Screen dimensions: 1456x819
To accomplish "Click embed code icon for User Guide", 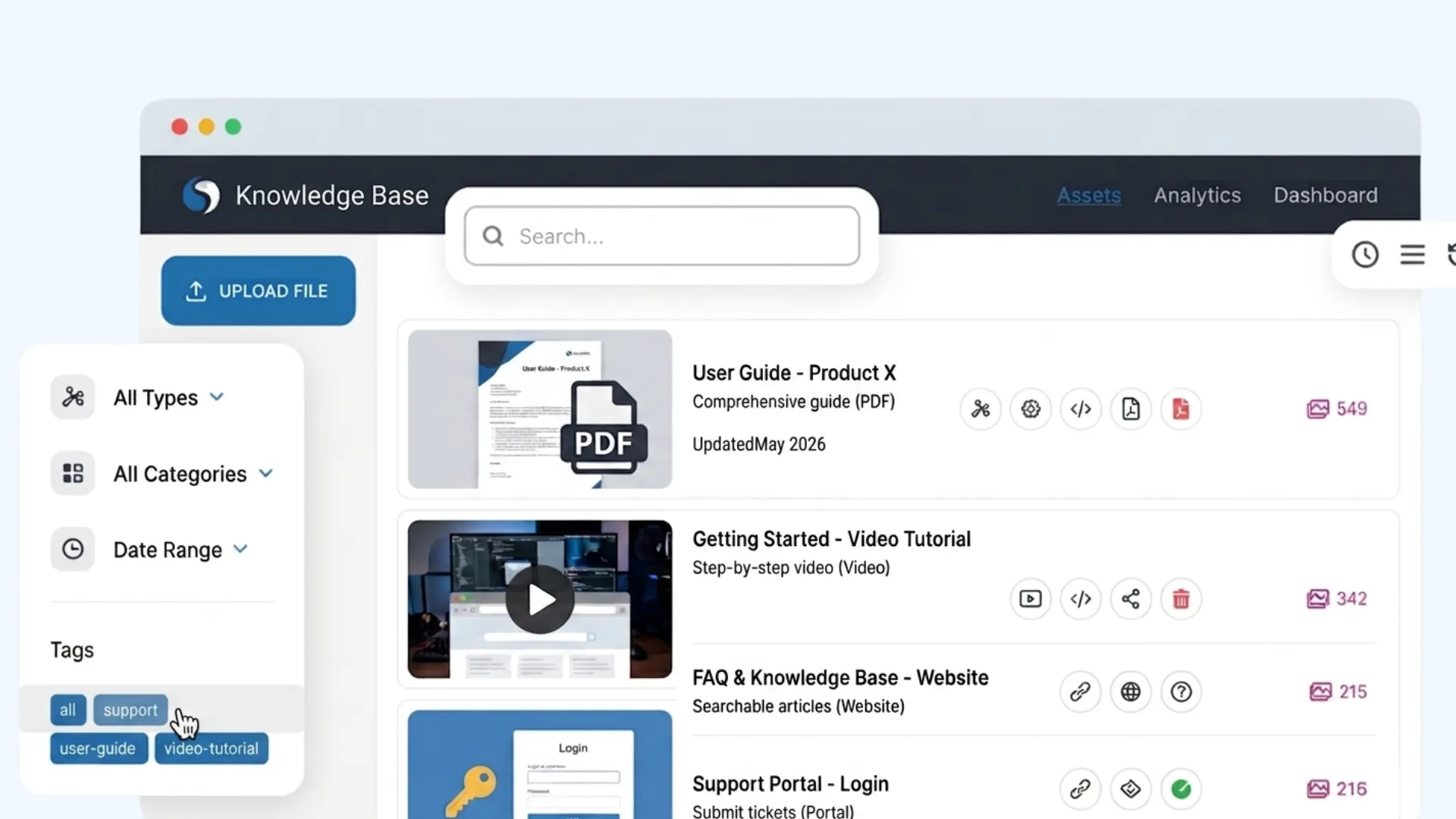I will pyautogui.click(x=1081, y=409).
